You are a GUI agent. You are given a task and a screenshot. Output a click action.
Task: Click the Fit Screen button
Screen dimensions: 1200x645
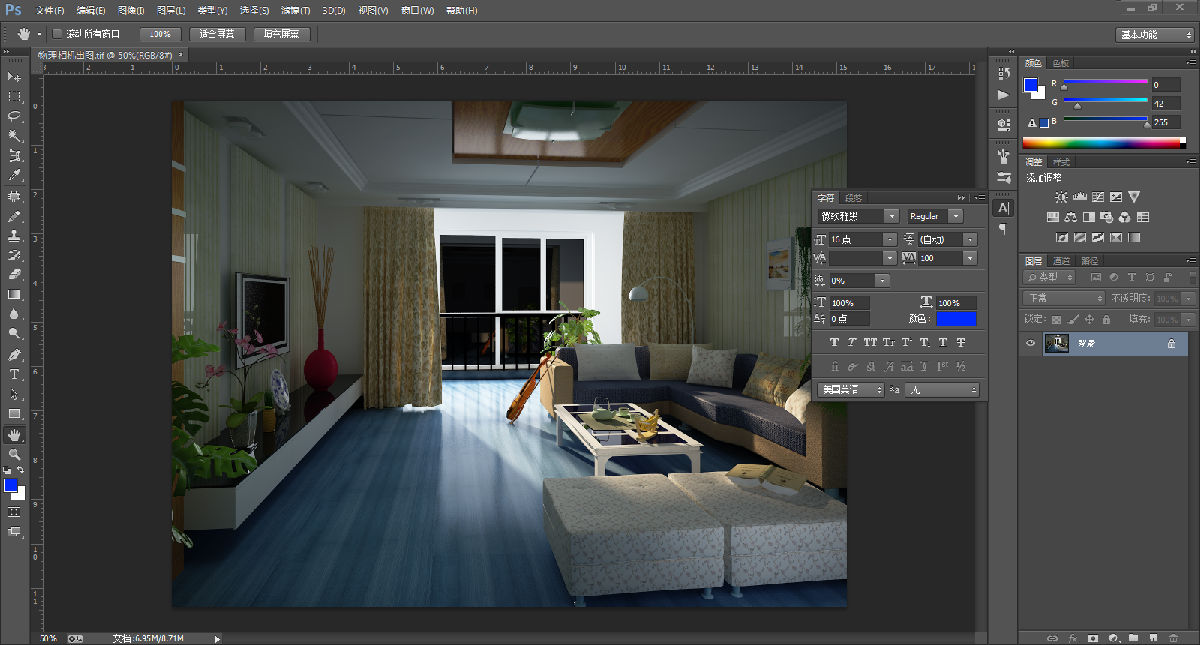pos(217,33)
